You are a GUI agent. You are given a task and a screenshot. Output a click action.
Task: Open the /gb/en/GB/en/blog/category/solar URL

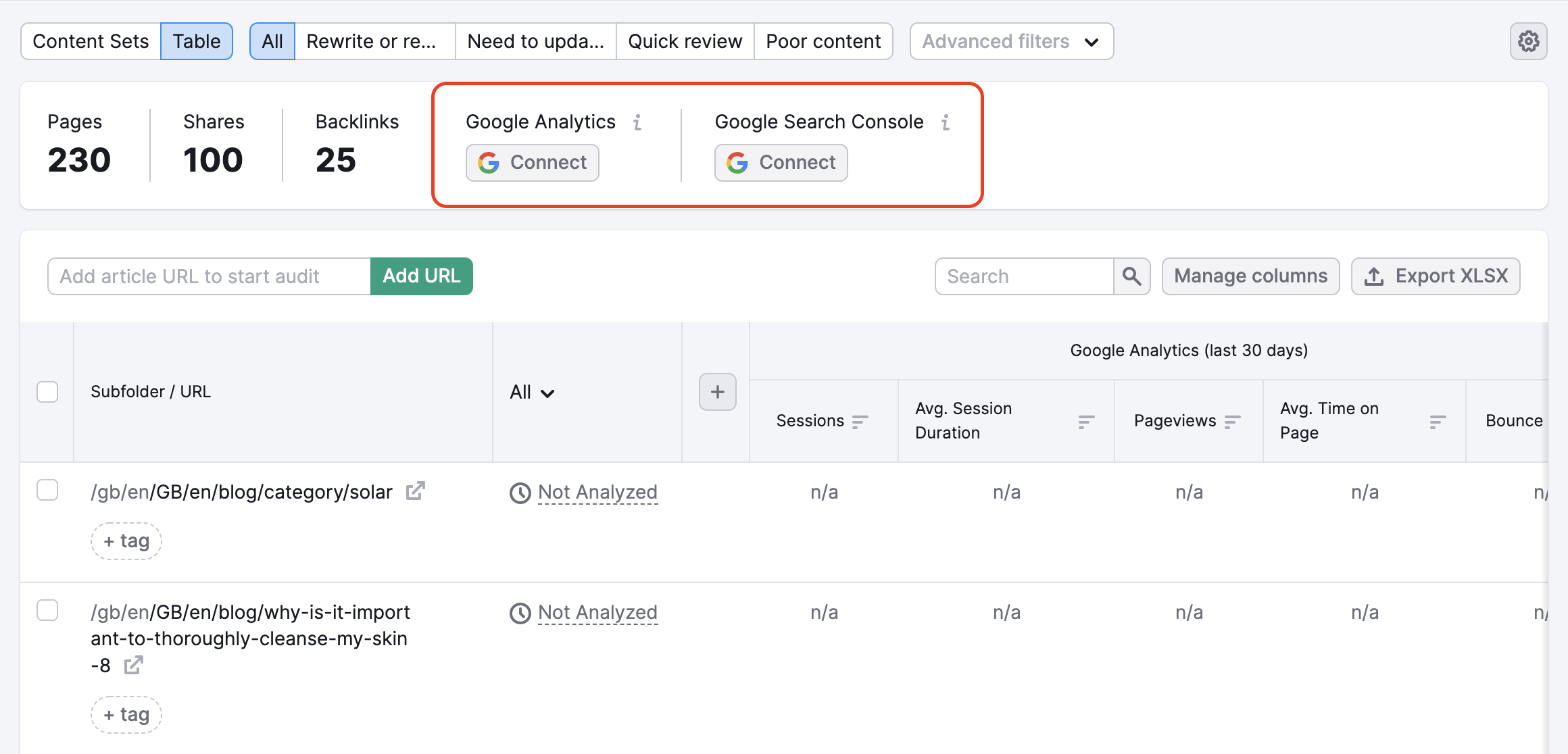pyautogui.click(x=241, y=492)
